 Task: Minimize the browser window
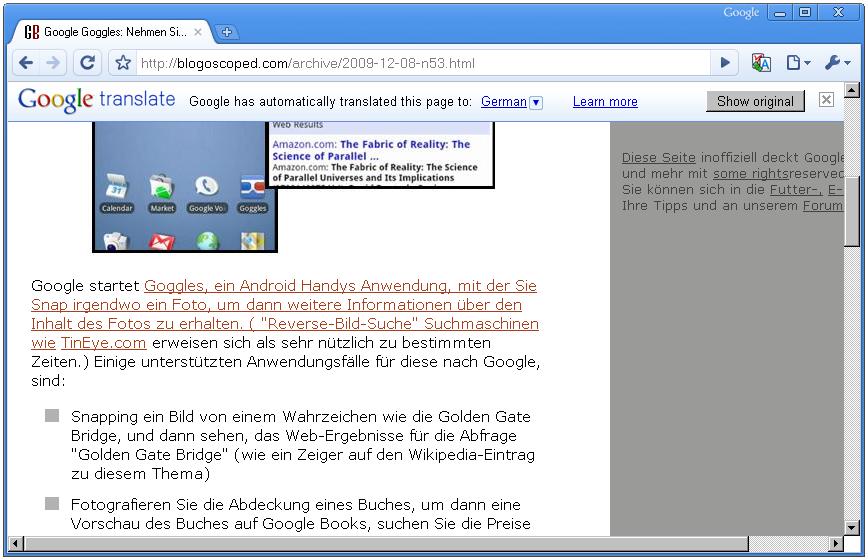tap(779, 12)
